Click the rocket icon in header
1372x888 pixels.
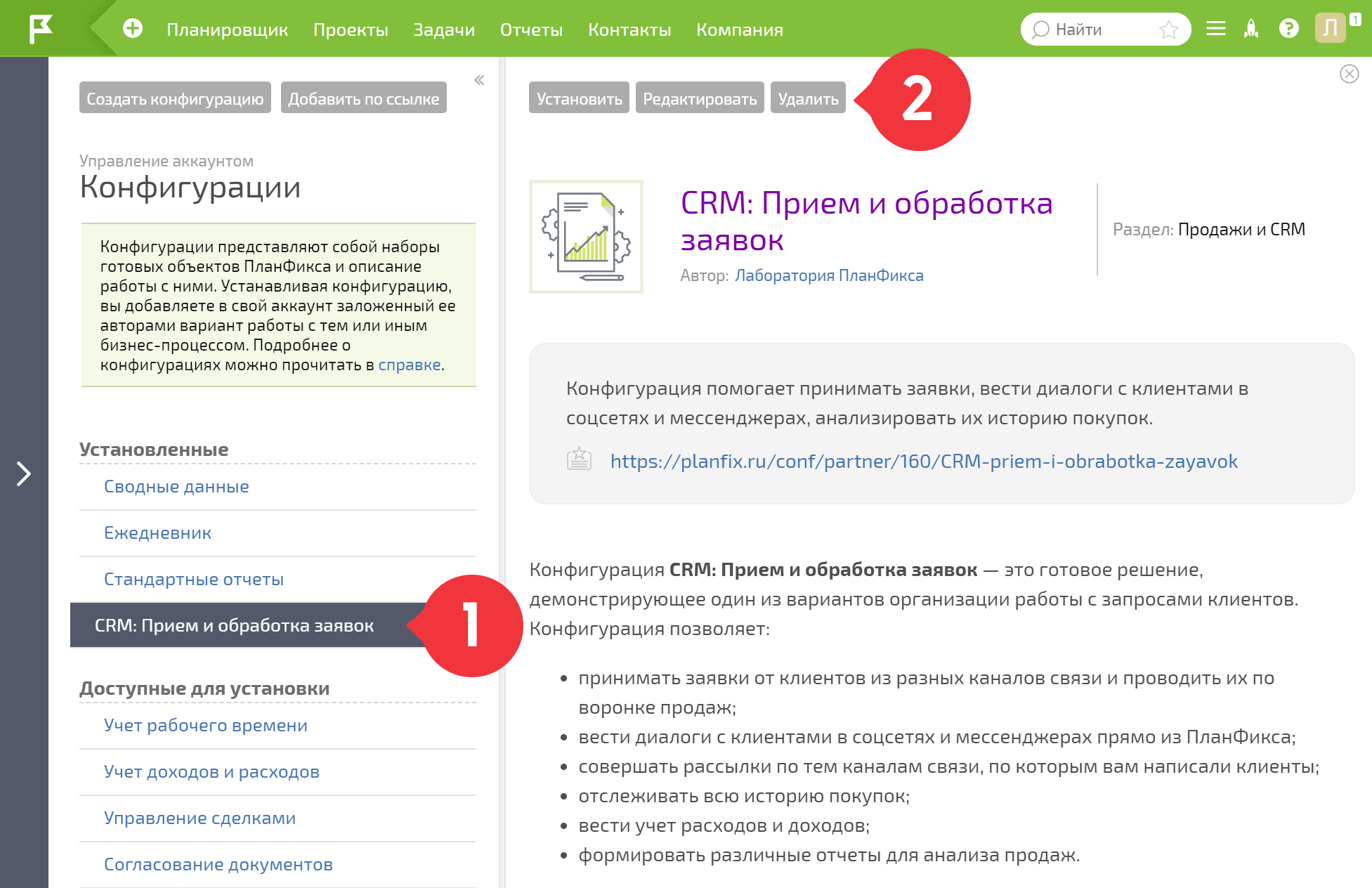click(1251, 29)
